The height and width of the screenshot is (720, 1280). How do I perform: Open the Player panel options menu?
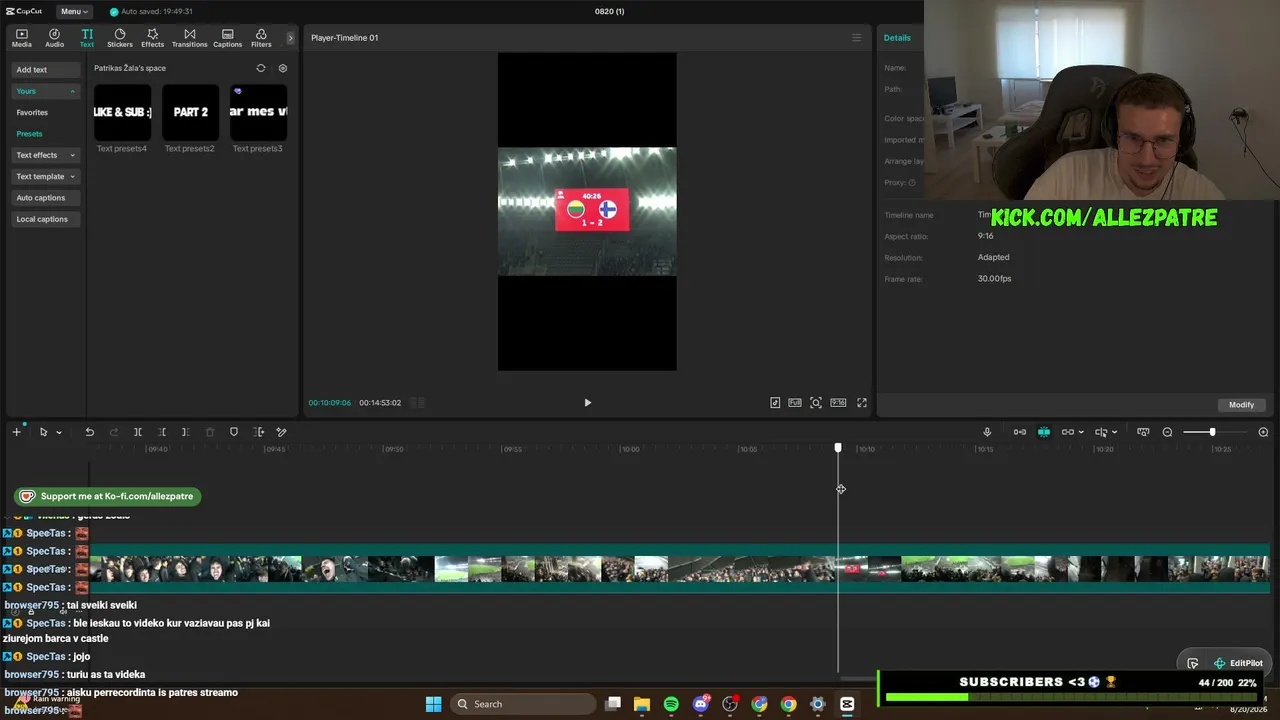click(856, 38)
